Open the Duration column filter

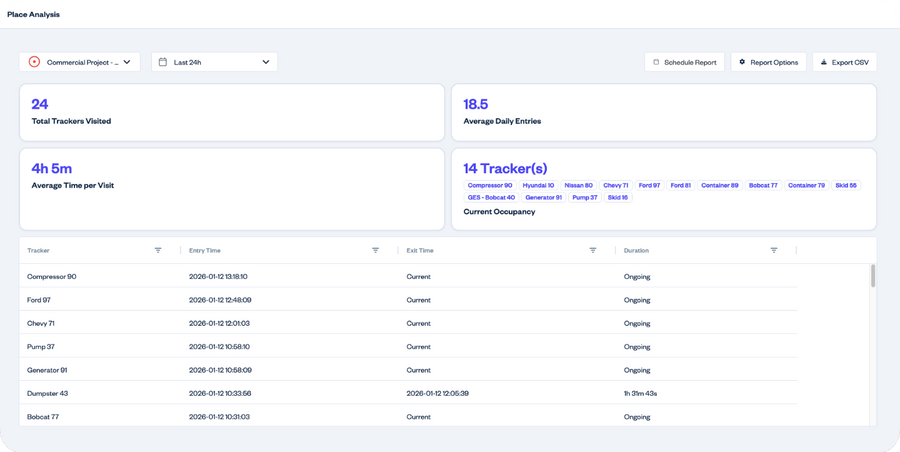coord(773,250)
